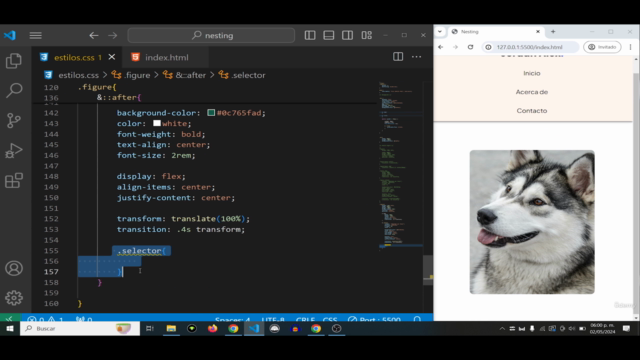Click the sticky &::after{ line 136
Screen dimensions: 640x360
[x=119, y=98]
